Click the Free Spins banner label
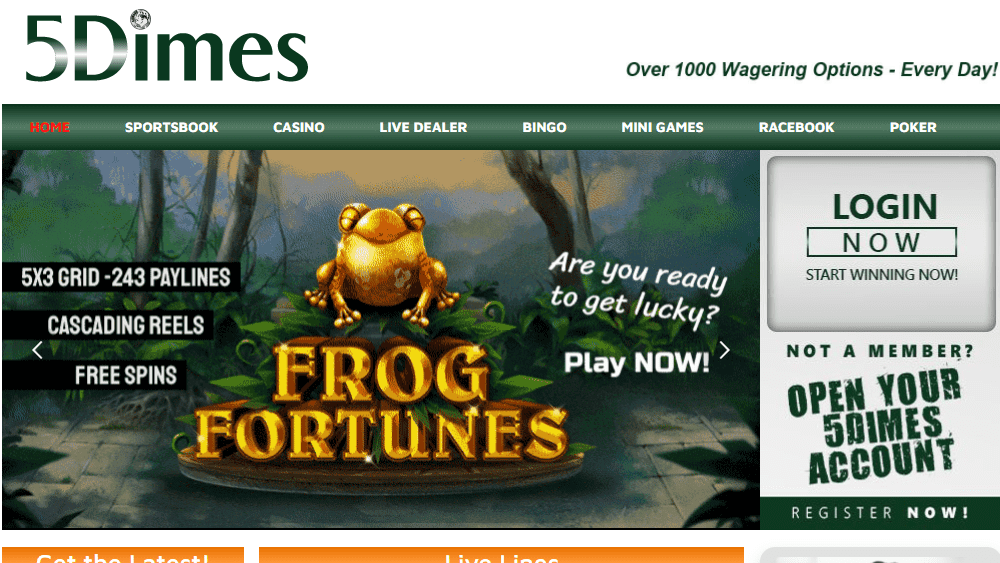Image resolution: width=1000 pixels, height=563 pixels. click(x=126, y=376)
